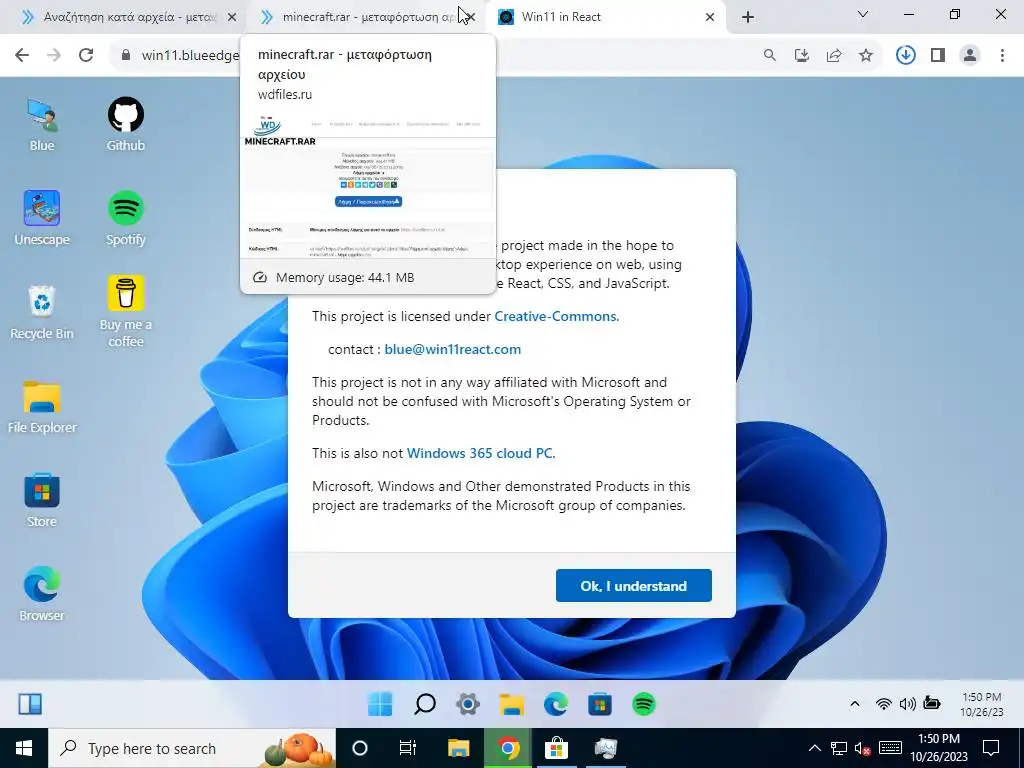1024x768 pixels.
Task: Share this page icon in address bar
Action: click(x=834, y=56)
